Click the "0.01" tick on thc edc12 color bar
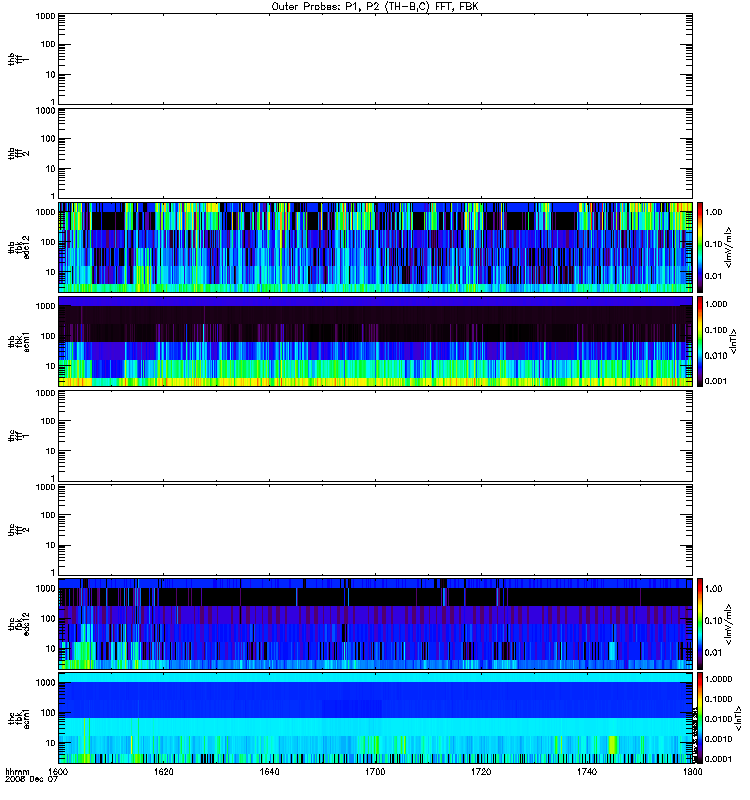 coord(713,653)
